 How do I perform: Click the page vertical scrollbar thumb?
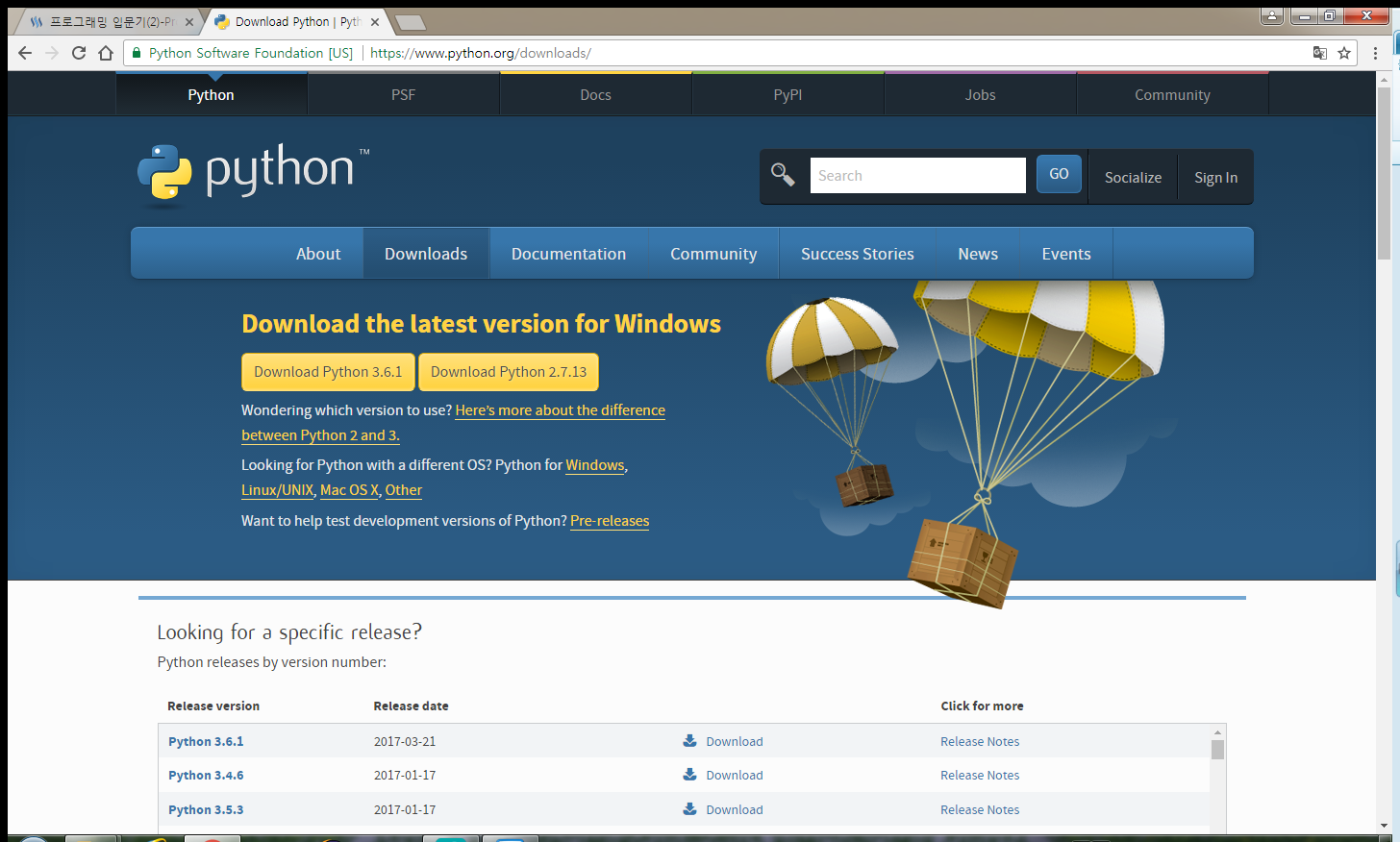pos(1384,174)
